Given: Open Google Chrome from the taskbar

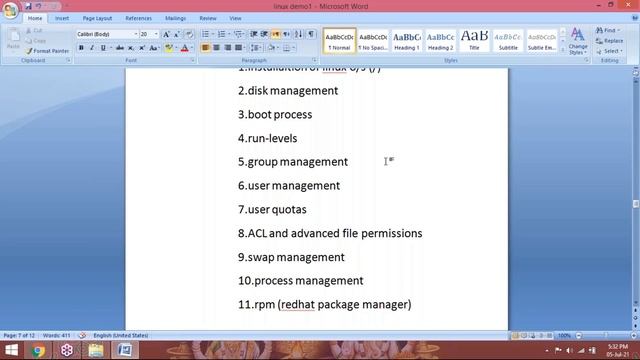Looking at the screenshot, I should [x=38, y=350].
